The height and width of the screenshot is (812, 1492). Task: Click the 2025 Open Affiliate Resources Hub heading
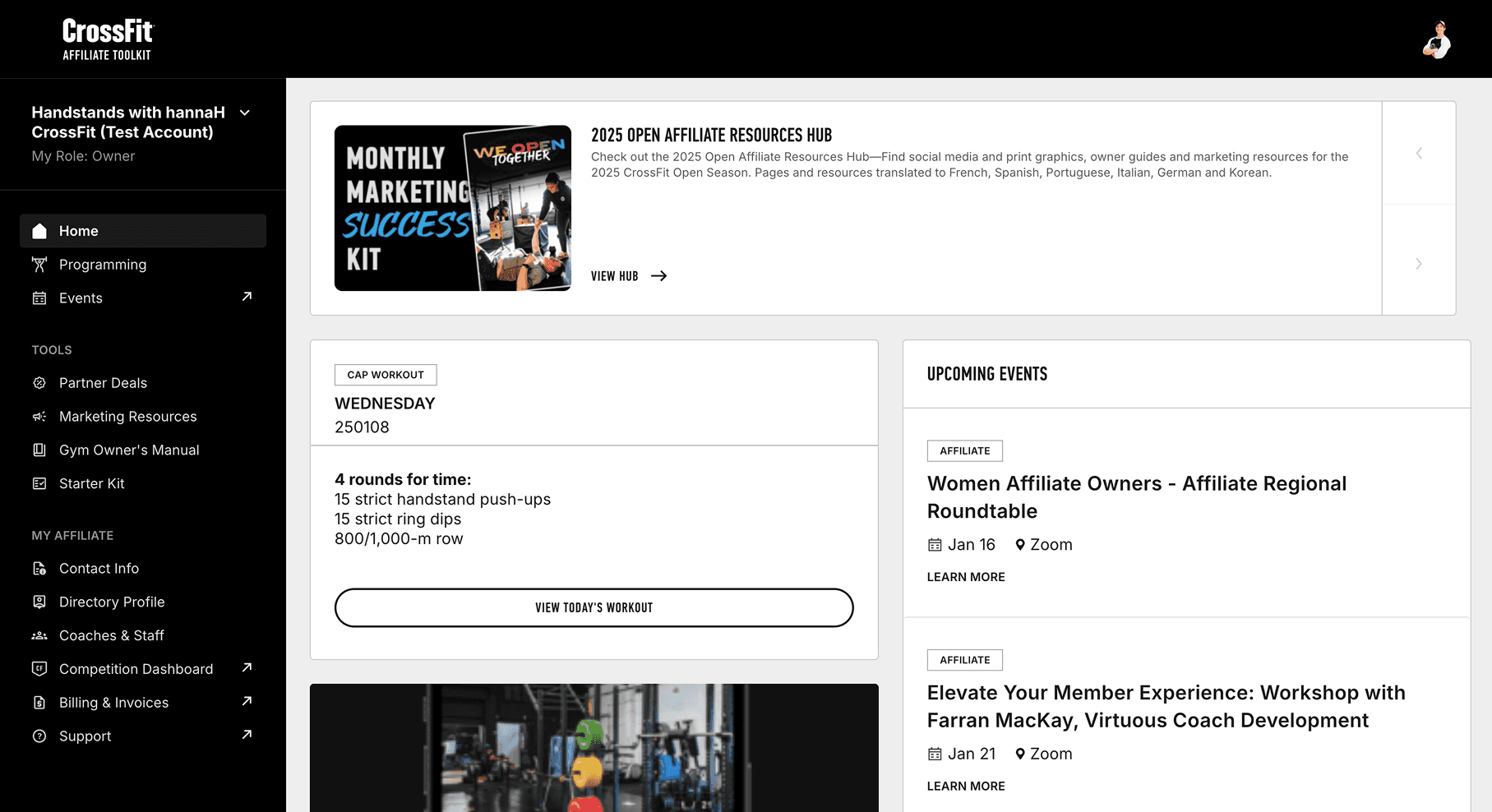(x=711, y=135)
